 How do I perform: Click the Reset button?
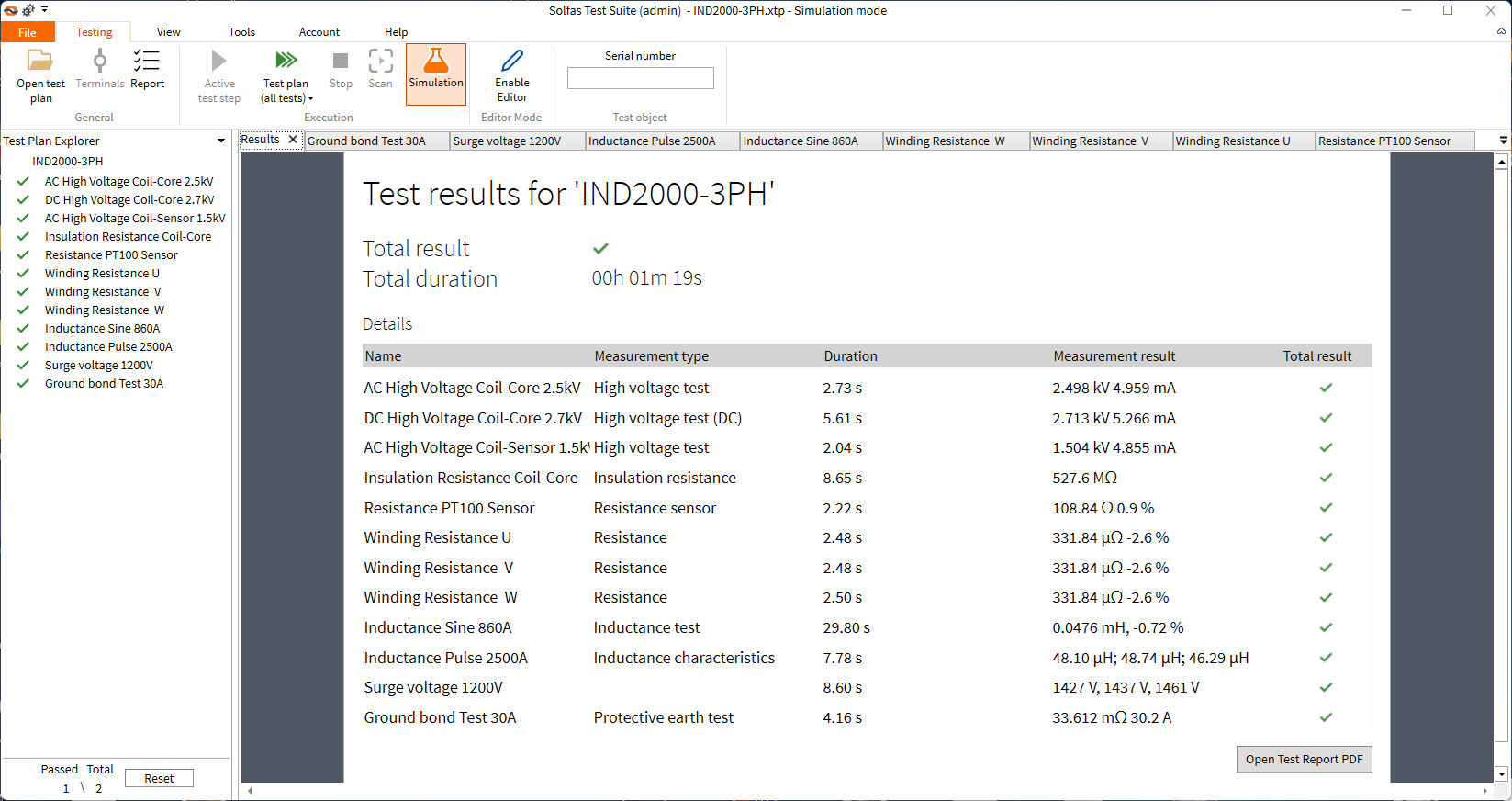tap(159, 778)
